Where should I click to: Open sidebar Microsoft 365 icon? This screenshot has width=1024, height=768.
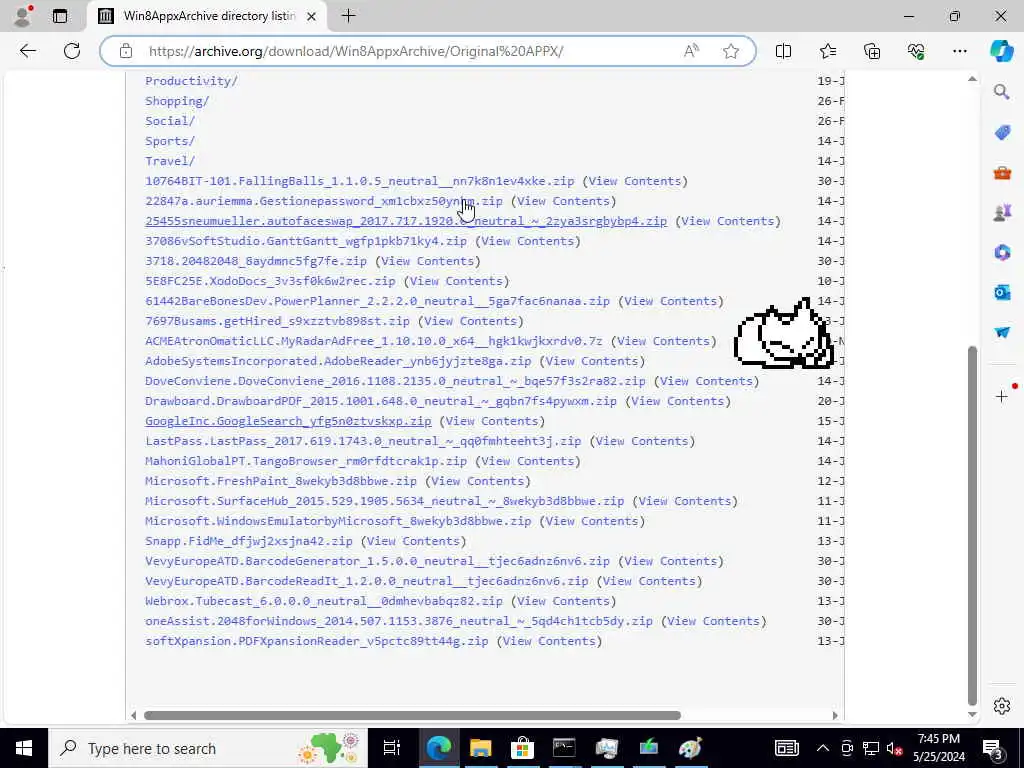(1002, 252)
